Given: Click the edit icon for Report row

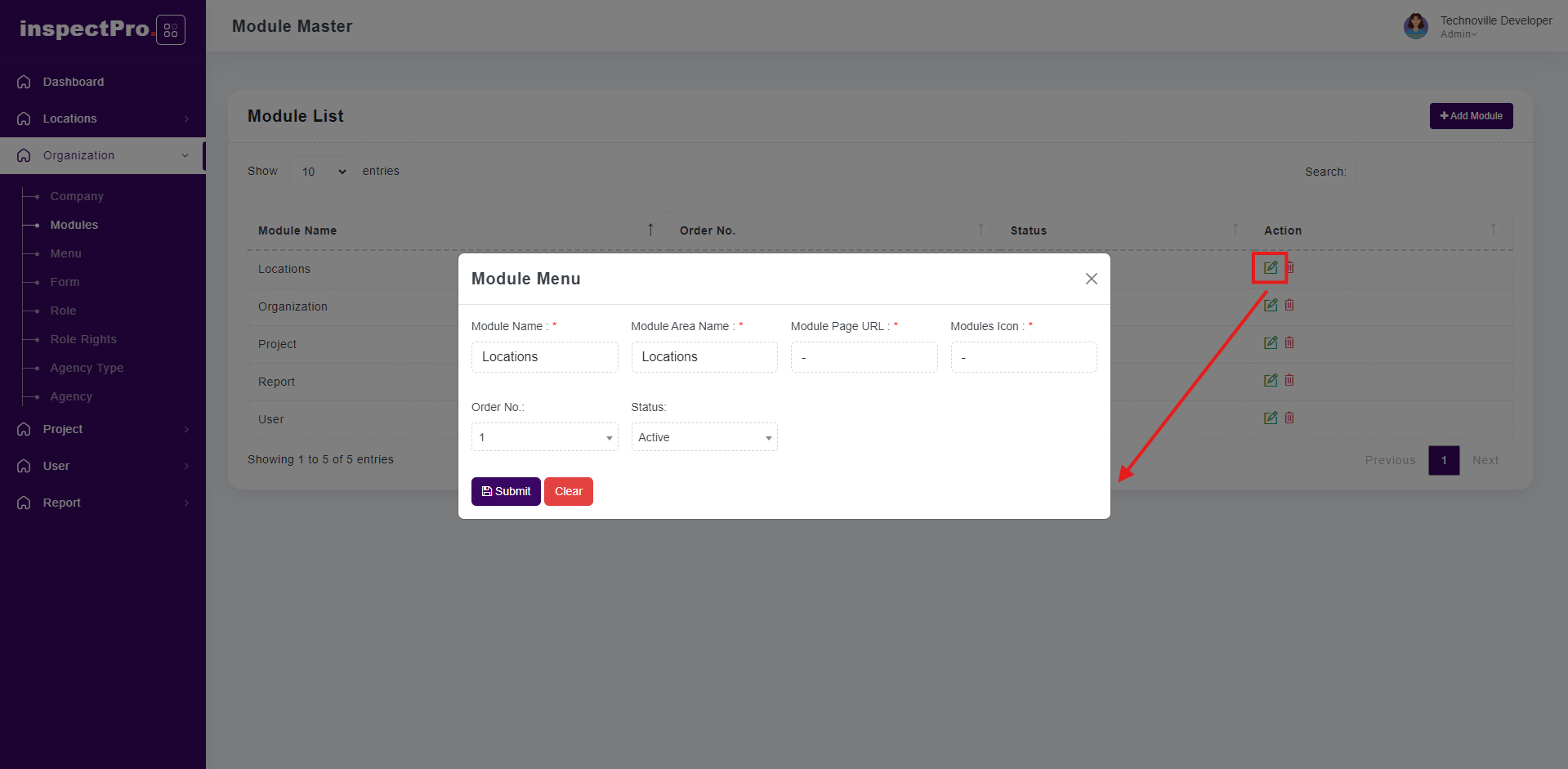Looking at the screenshot, I should [1270, 381].
